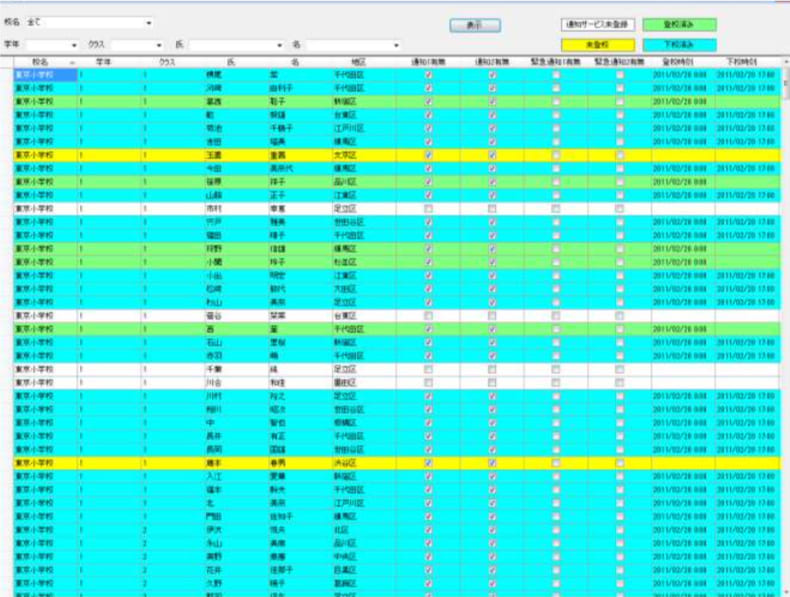Screen dimensions: 790x597
Task: Open the クラス dropdown filter
Action: pyautogui.click(x=158, y=45)
